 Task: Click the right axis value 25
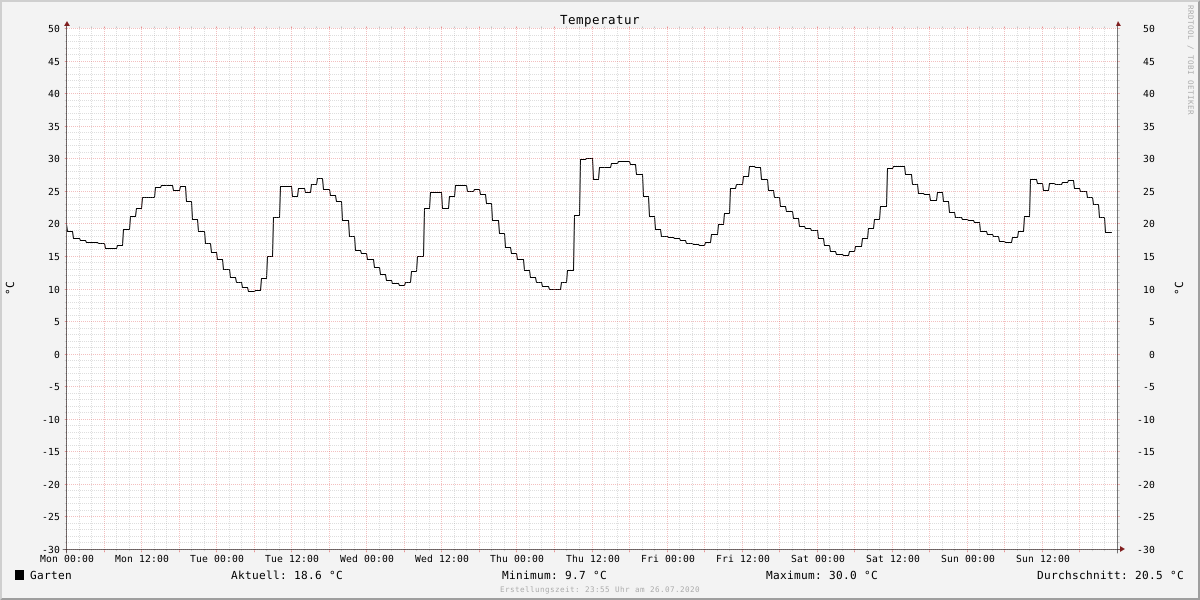1149,191
